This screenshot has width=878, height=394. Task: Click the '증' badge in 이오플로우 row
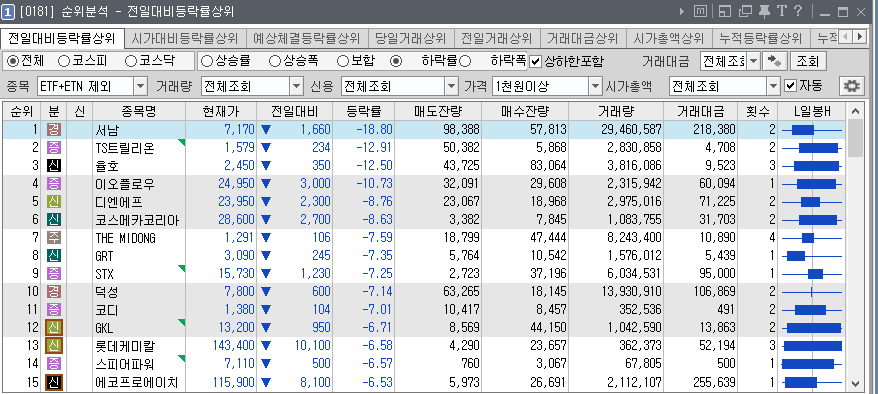[x=54, y=184]
